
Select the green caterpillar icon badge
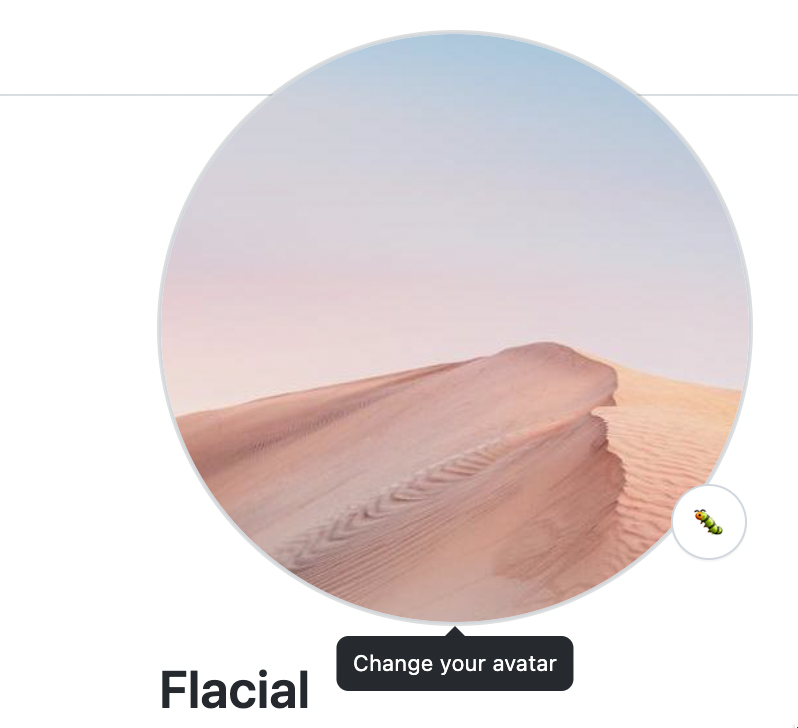(709, 522)
